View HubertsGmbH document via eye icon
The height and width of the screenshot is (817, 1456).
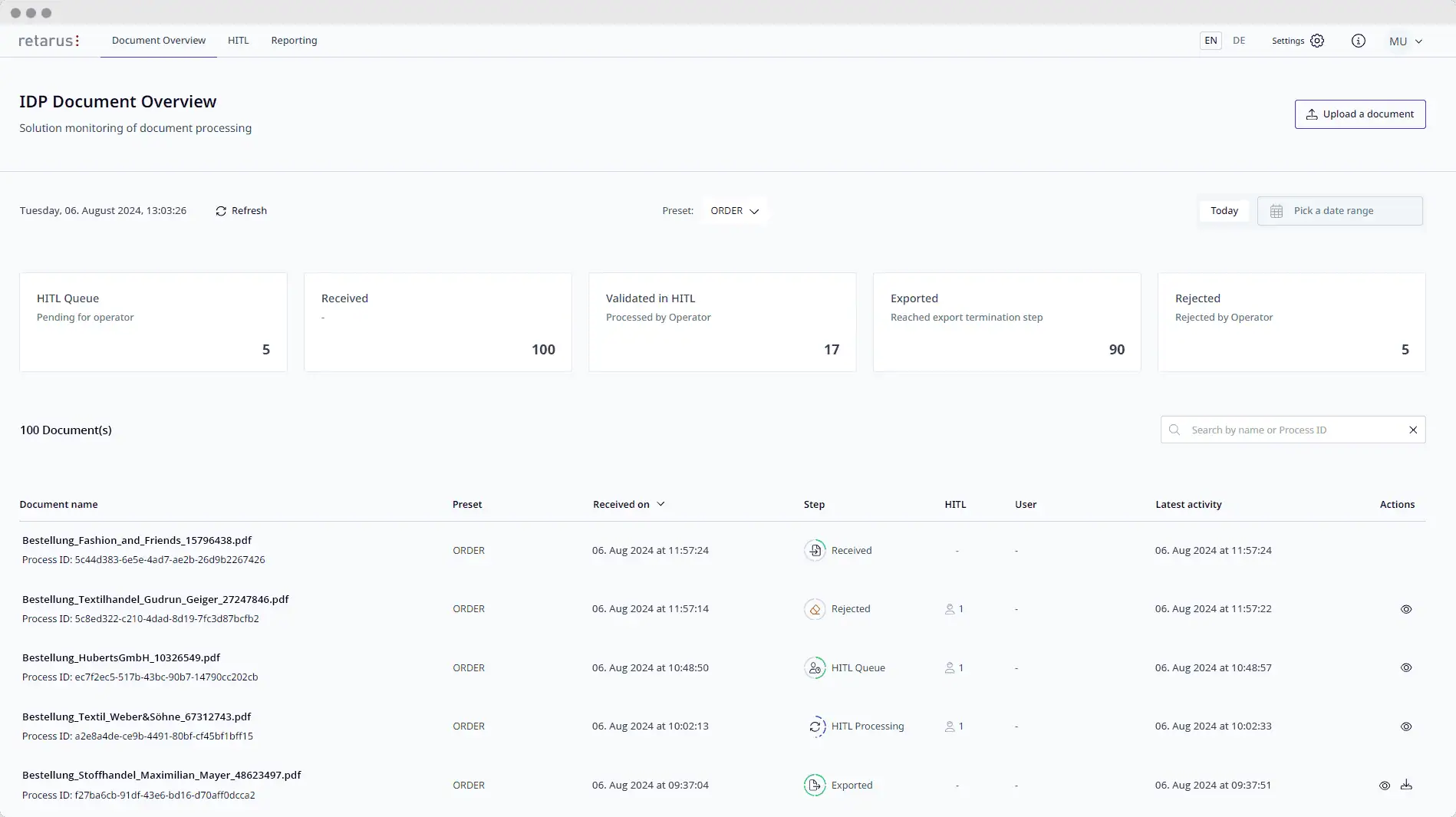[1406, 667]
